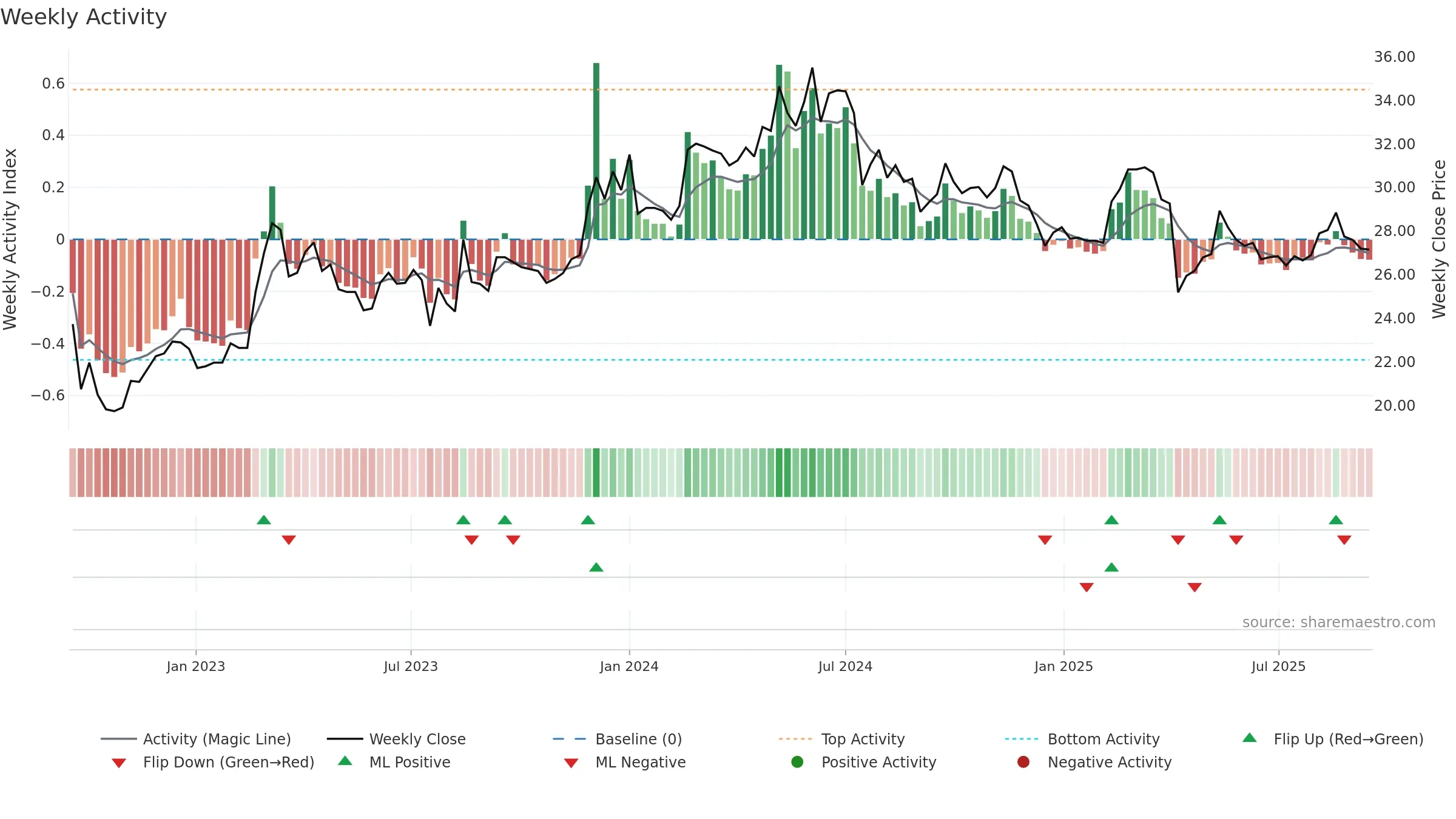The height and width of the screenshot is (819, 1456).
Task: Click the 22.00 price tick label
Action: (1395, 362)
